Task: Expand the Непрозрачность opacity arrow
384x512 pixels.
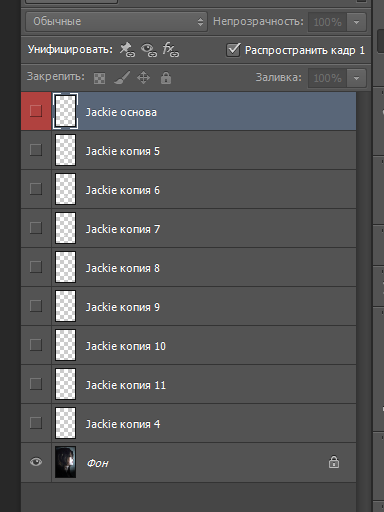Action: click(x=356, y=22)
